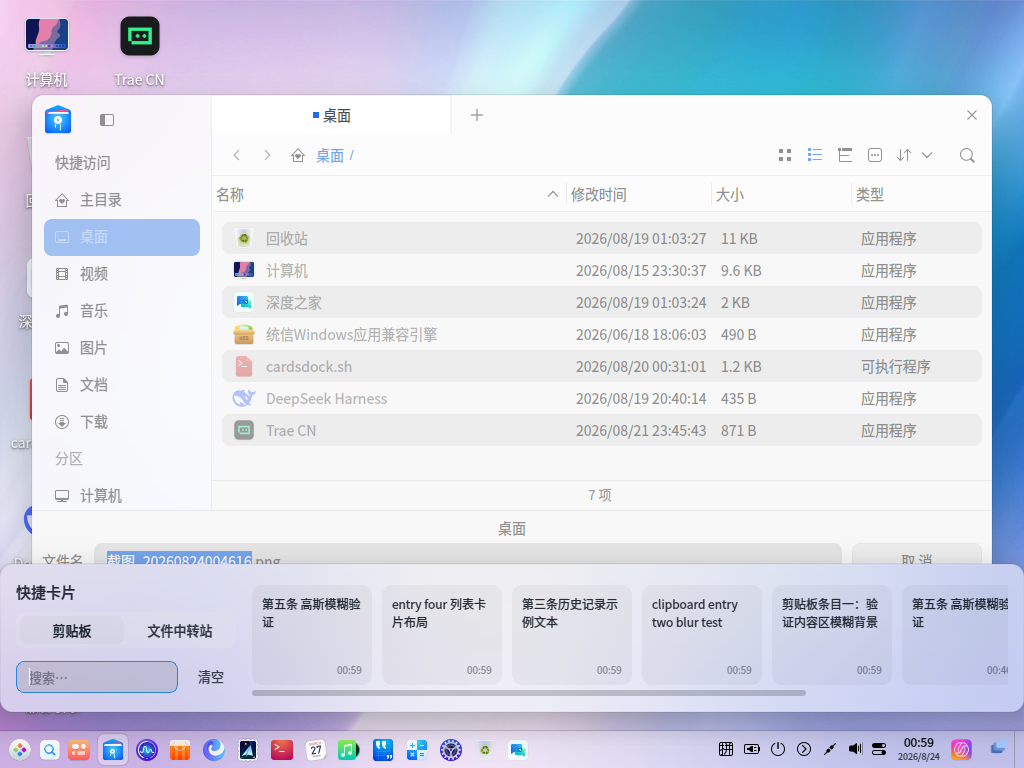Open the launcher in the taskbar
This screenshot has width=1024, height=768.
coord(20,750)
